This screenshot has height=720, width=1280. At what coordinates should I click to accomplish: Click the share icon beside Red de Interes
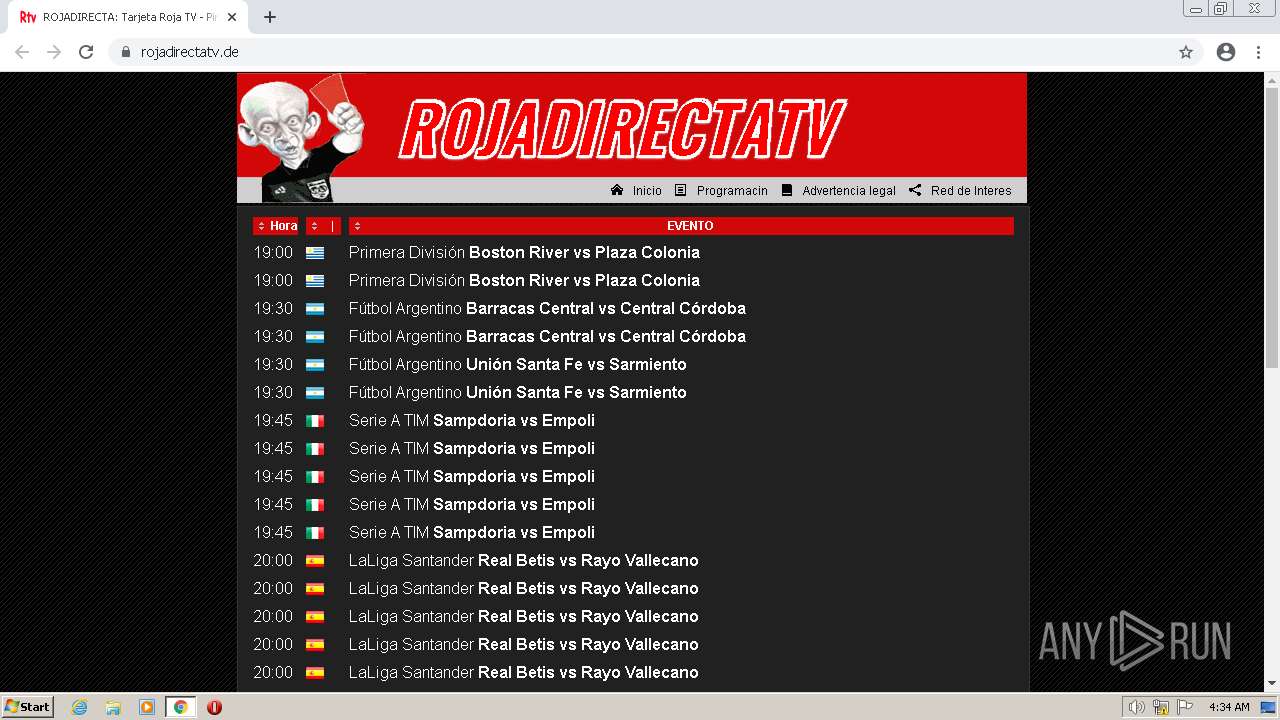pos(915,190)
